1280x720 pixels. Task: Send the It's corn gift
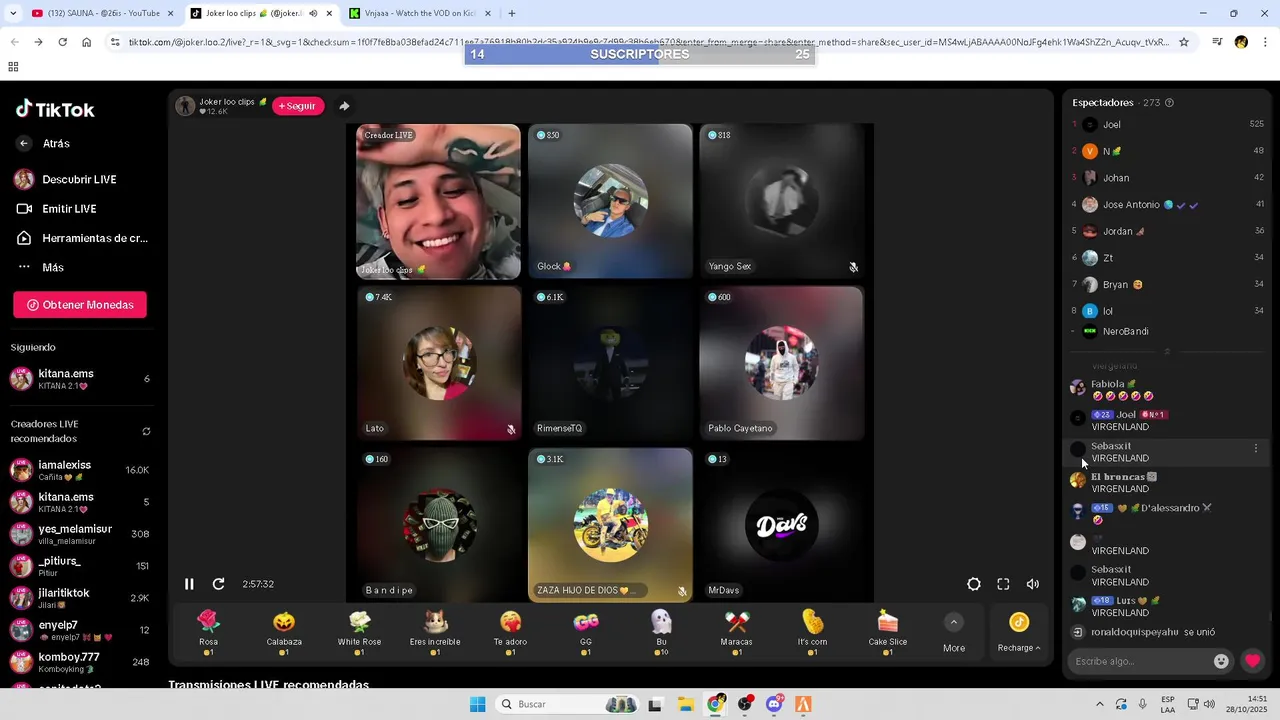point(812,632)
